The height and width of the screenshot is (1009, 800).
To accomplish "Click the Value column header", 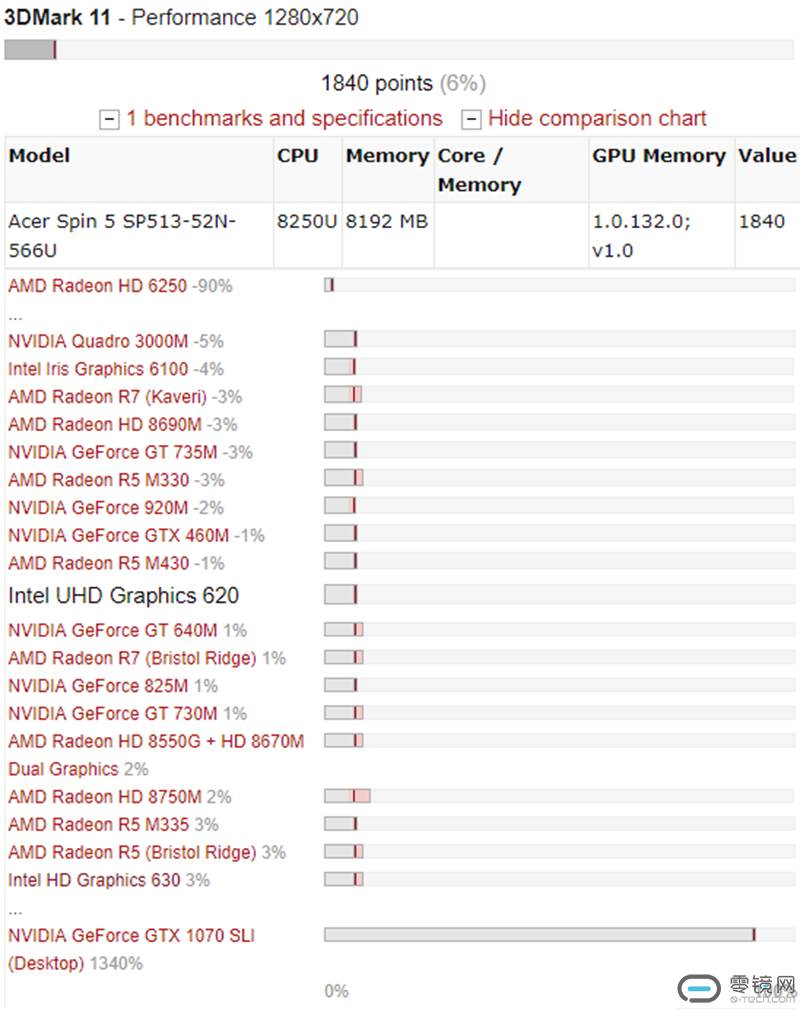I will (x=767, y=156).
